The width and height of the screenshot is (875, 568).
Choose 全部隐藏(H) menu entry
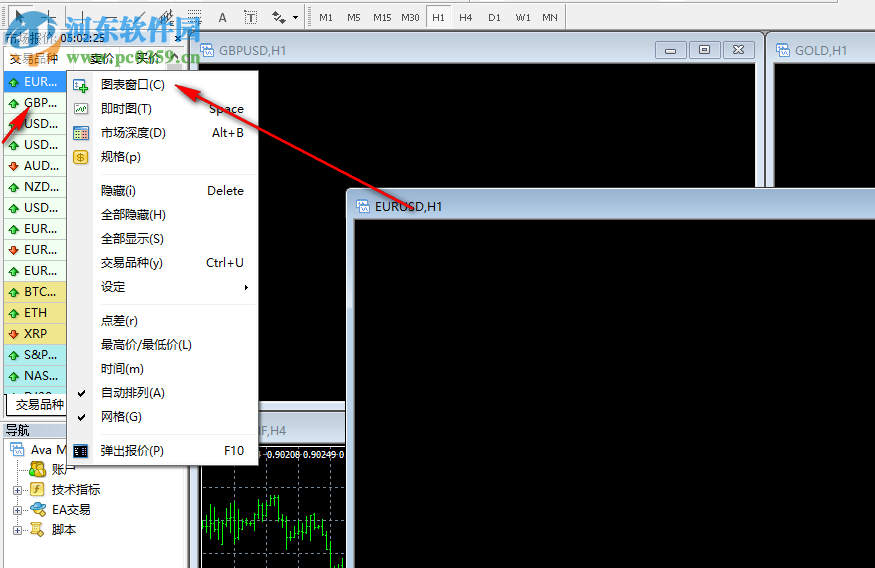pyautogui.click(x=162, y=215)
